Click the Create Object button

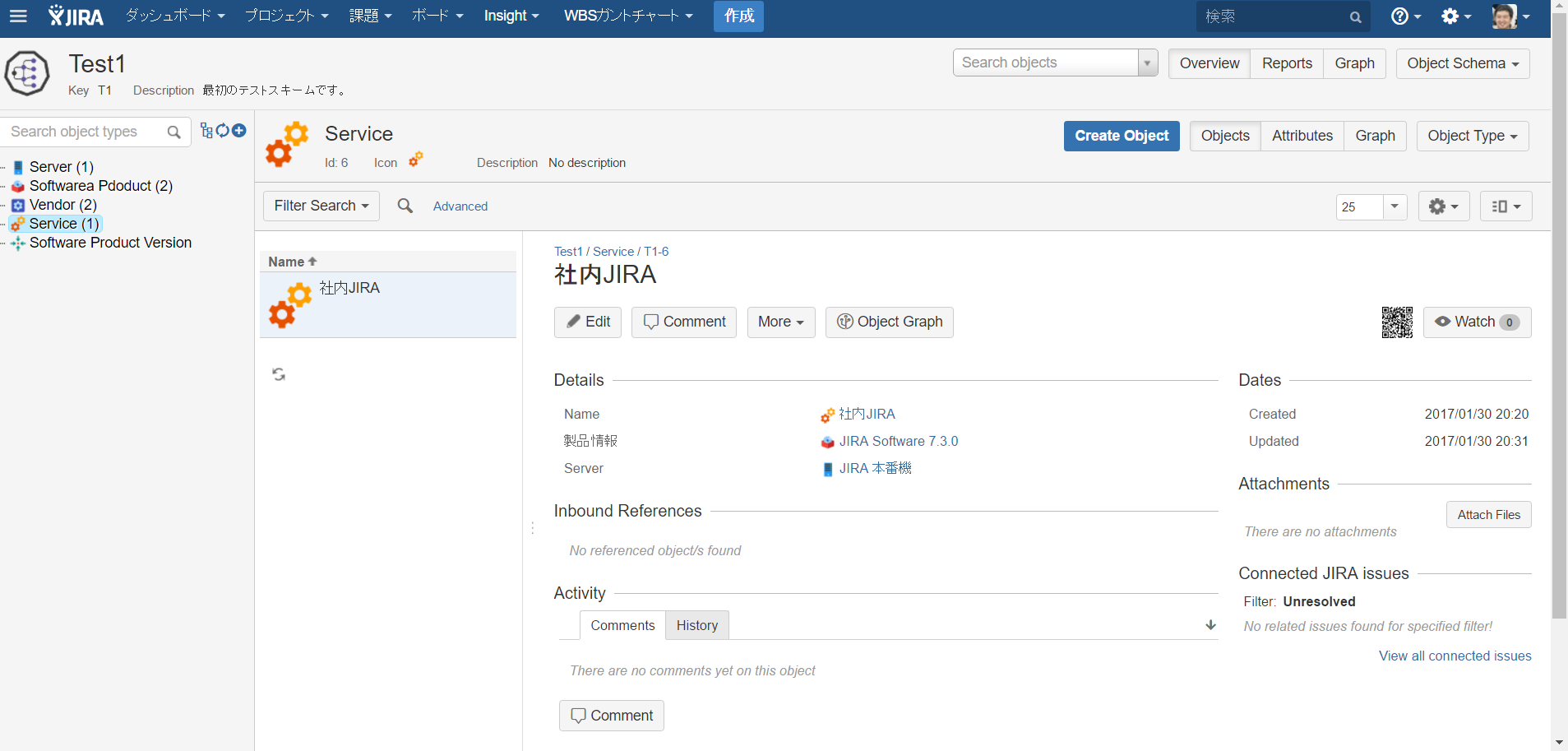1122,136
